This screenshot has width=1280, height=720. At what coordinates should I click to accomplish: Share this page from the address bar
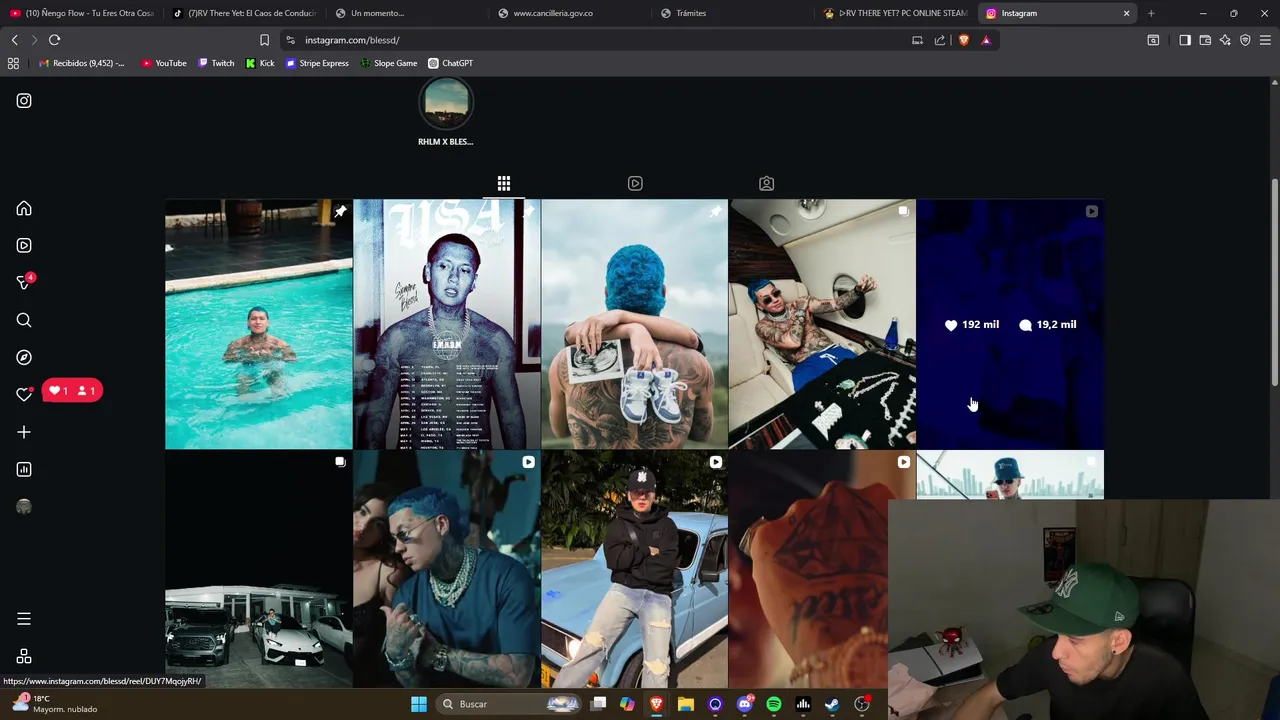point(940,40)
